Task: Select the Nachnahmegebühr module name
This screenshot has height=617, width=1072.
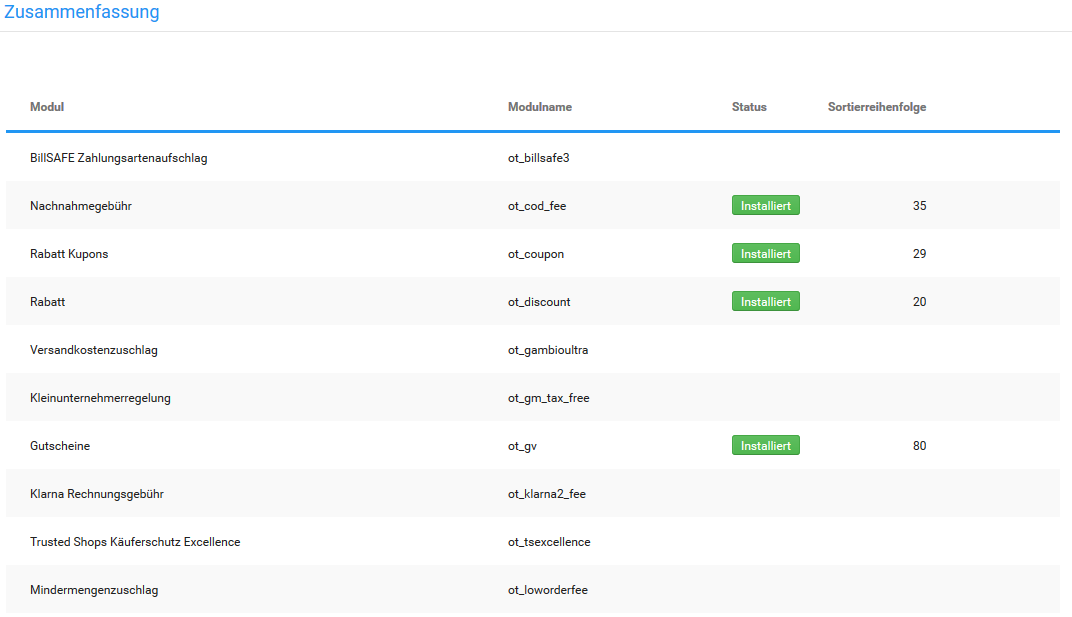Action: [81, 206]
